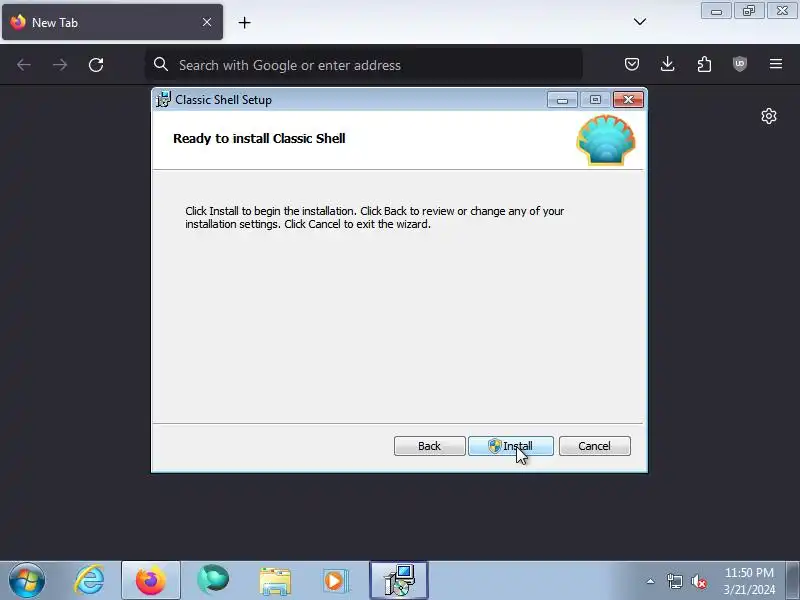The width and height of the screenshot is (800, 600).
Task: Click the 'Ready to install Classic Shell' heading
Action: [259, 138]
